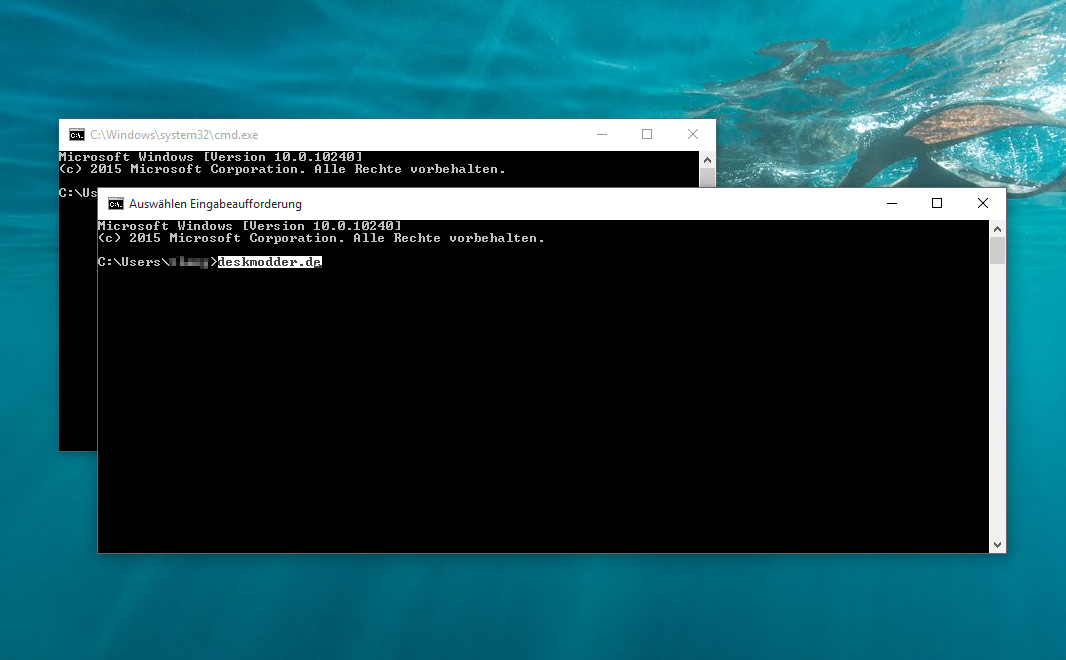Click scrollbar thumb in front console window
1066x660 pixels.
click(997, 250)
